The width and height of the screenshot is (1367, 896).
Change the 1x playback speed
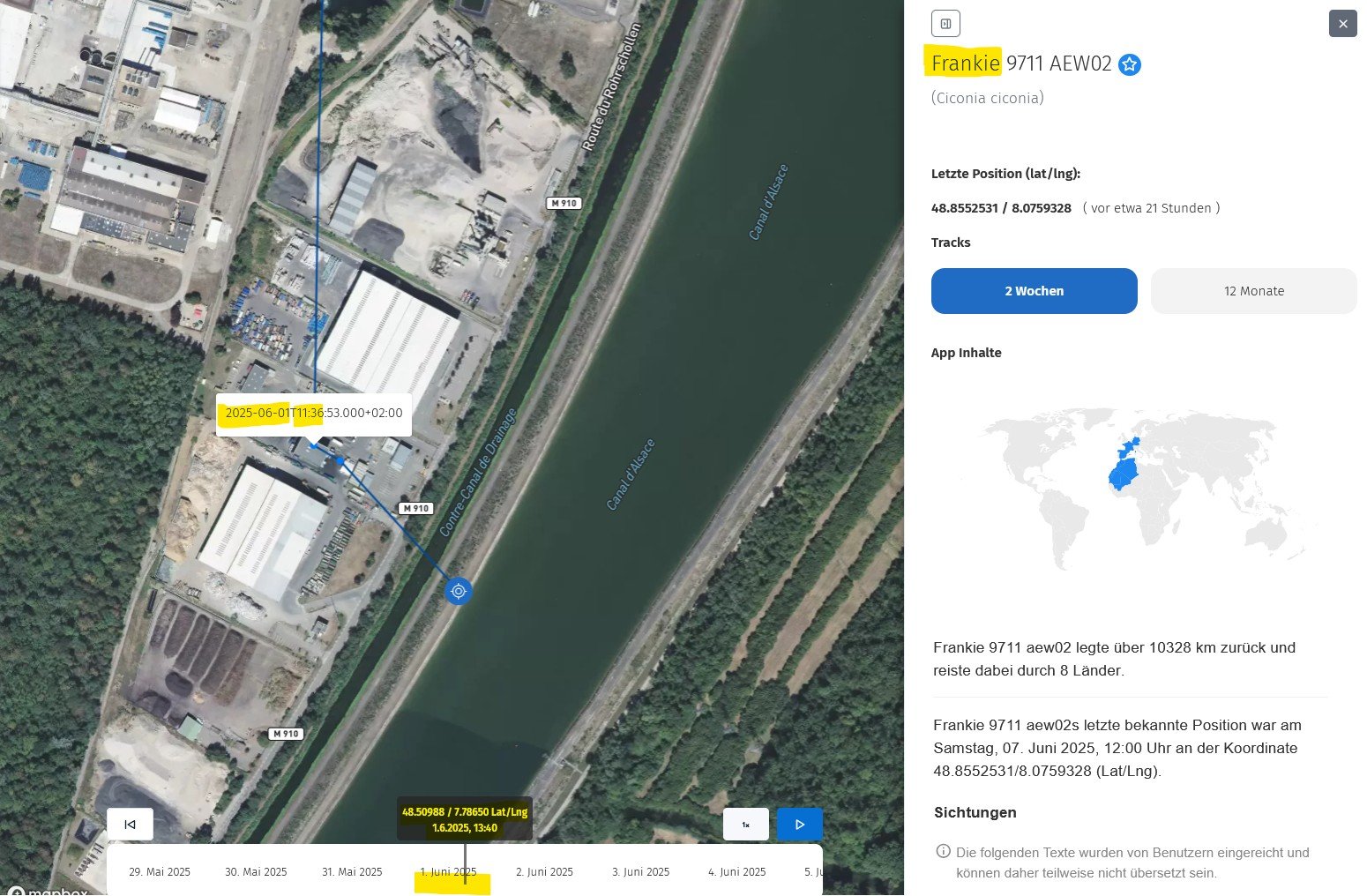[745, 825]
